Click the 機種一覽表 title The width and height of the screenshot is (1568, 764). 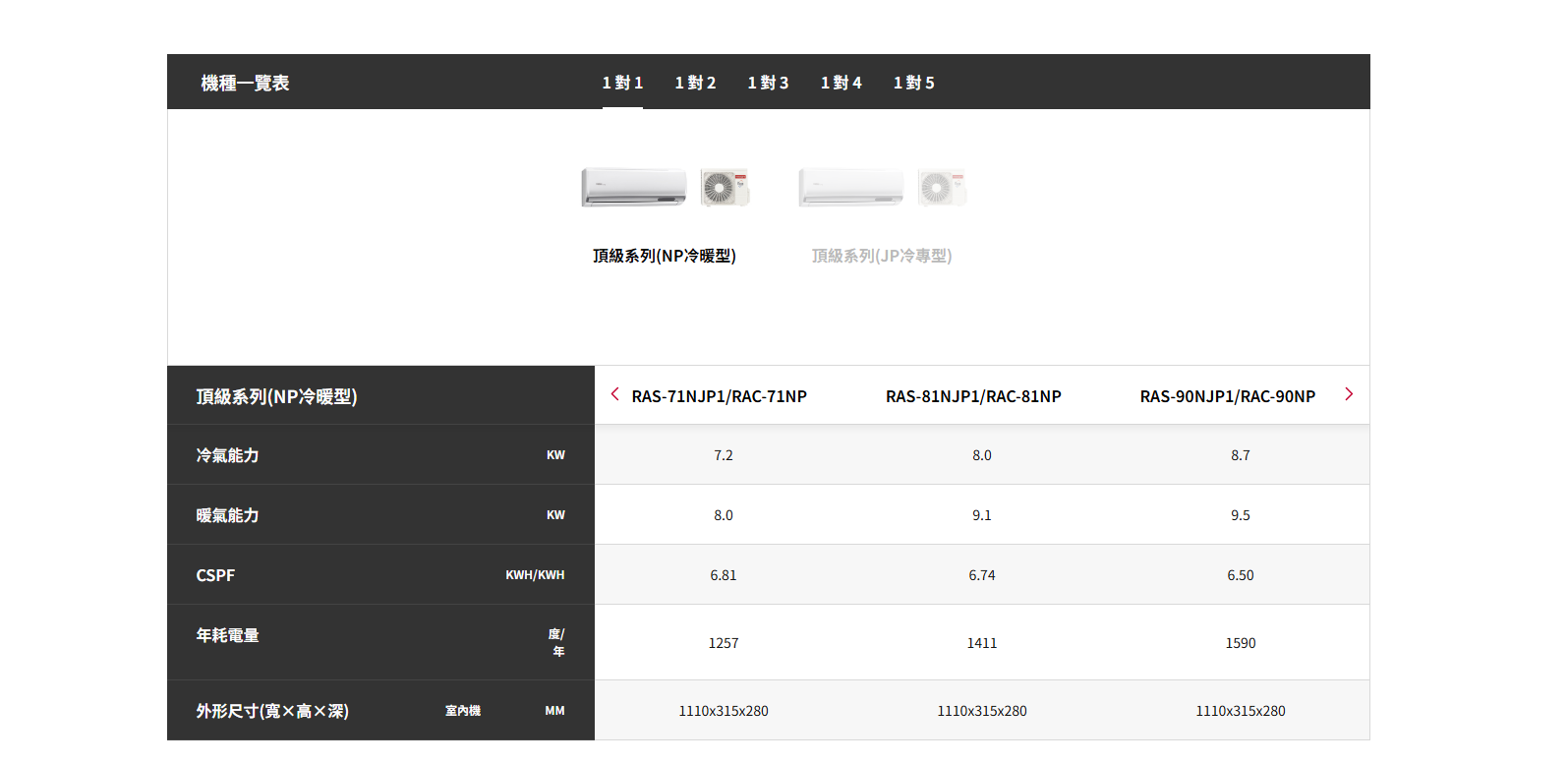click(x=245, y=84)
